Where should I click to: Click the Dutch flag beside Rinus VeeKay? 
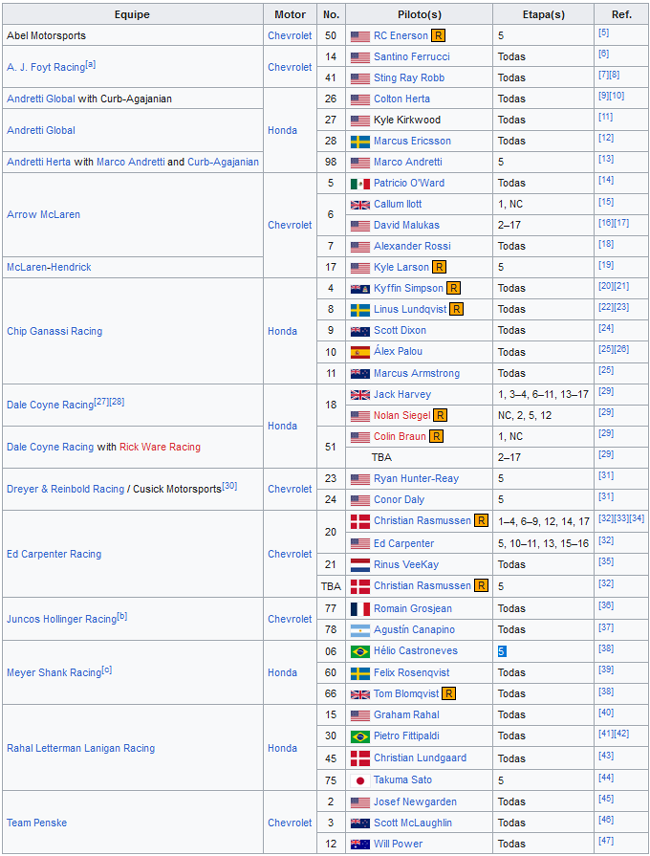pyautogui.click(x=360, y=565)
